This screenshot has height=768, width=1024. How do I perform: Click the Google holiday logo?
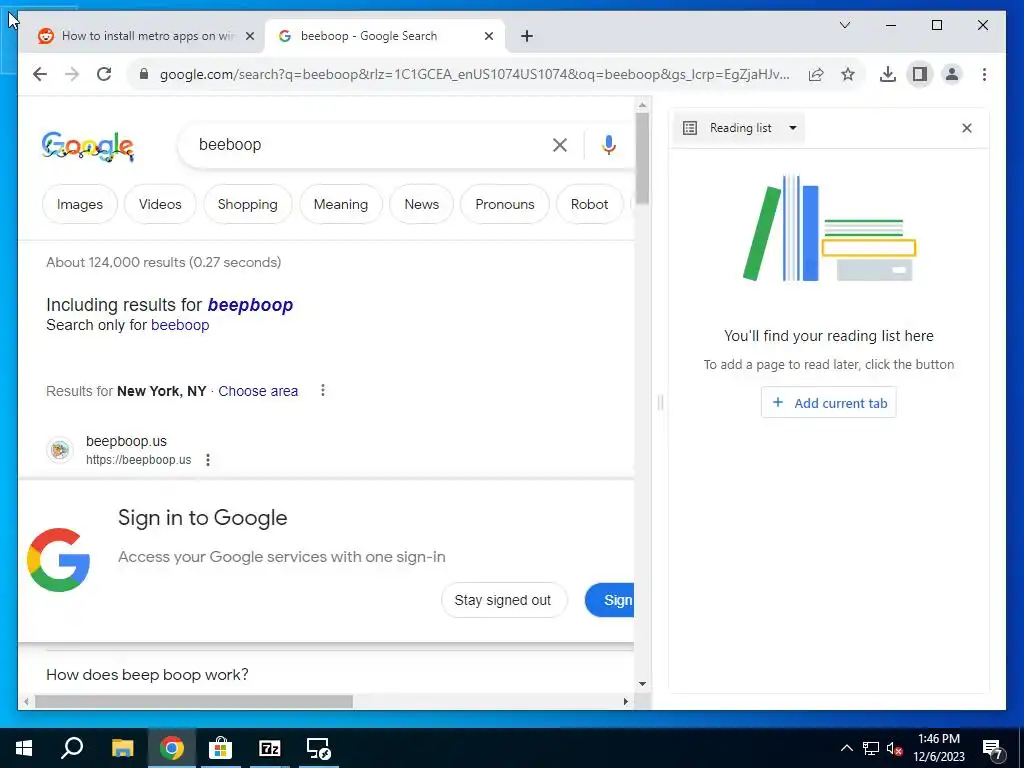88,146
